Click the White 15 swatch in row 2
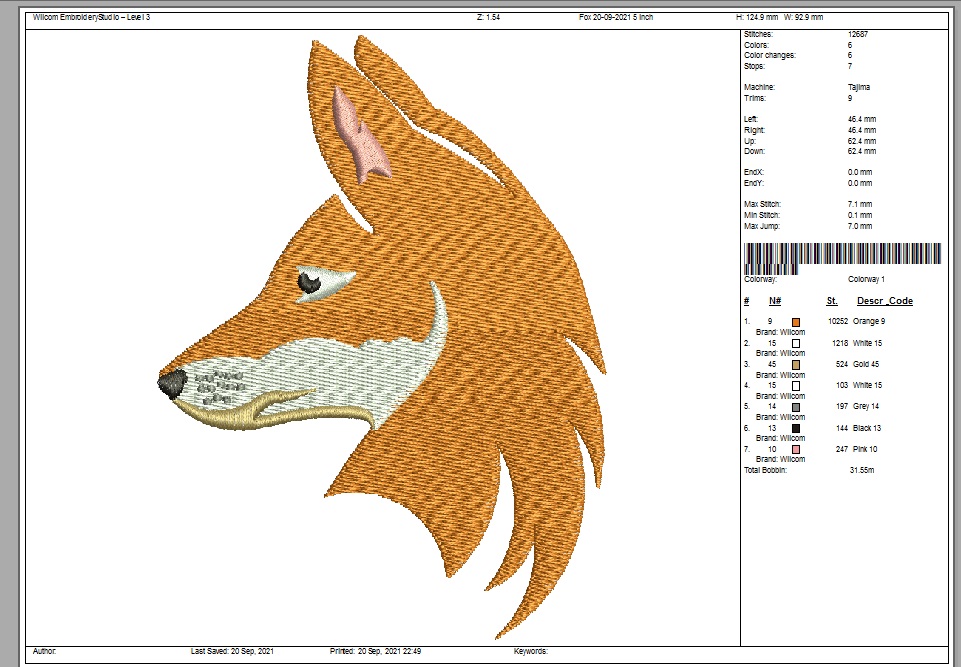The width and height of the screenshot is (961, 667). [796, 343]
